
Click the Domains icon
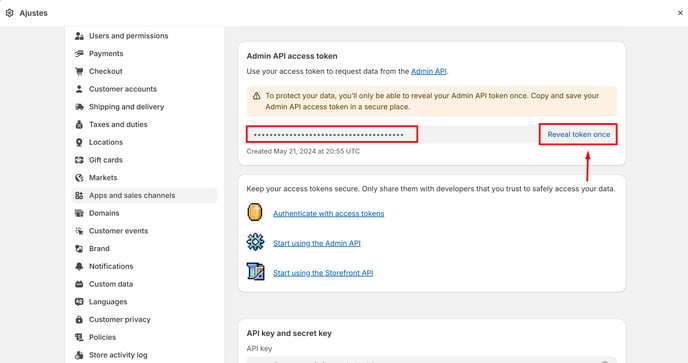(79, 213)
